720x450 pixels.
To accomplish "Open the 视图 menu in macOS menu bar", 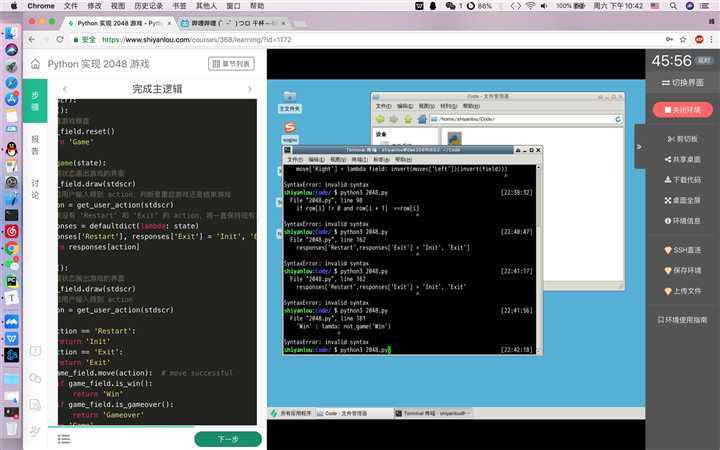I will click(x=118, y=6).
